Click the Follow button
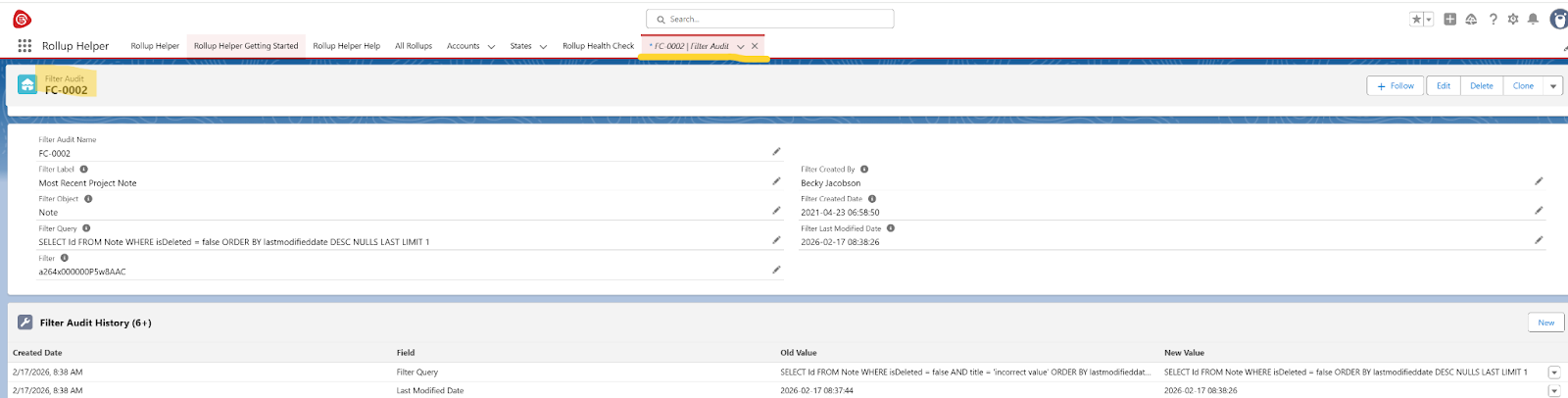The width and height of the screenshot is (1568, 398). (1396, 86)
